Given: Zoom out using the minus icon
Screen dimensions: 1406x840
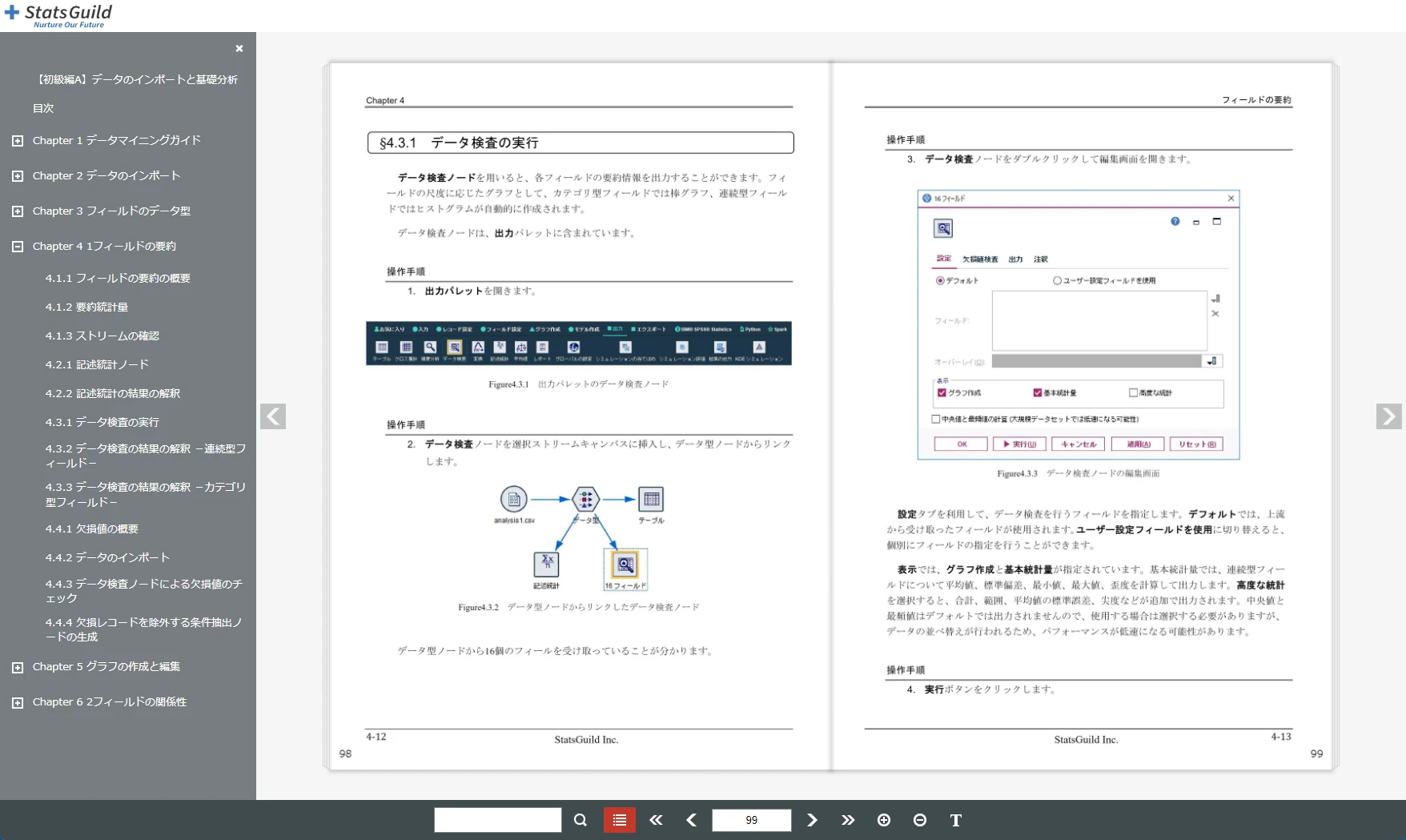Looking at the screenshot, I should 920,820.
